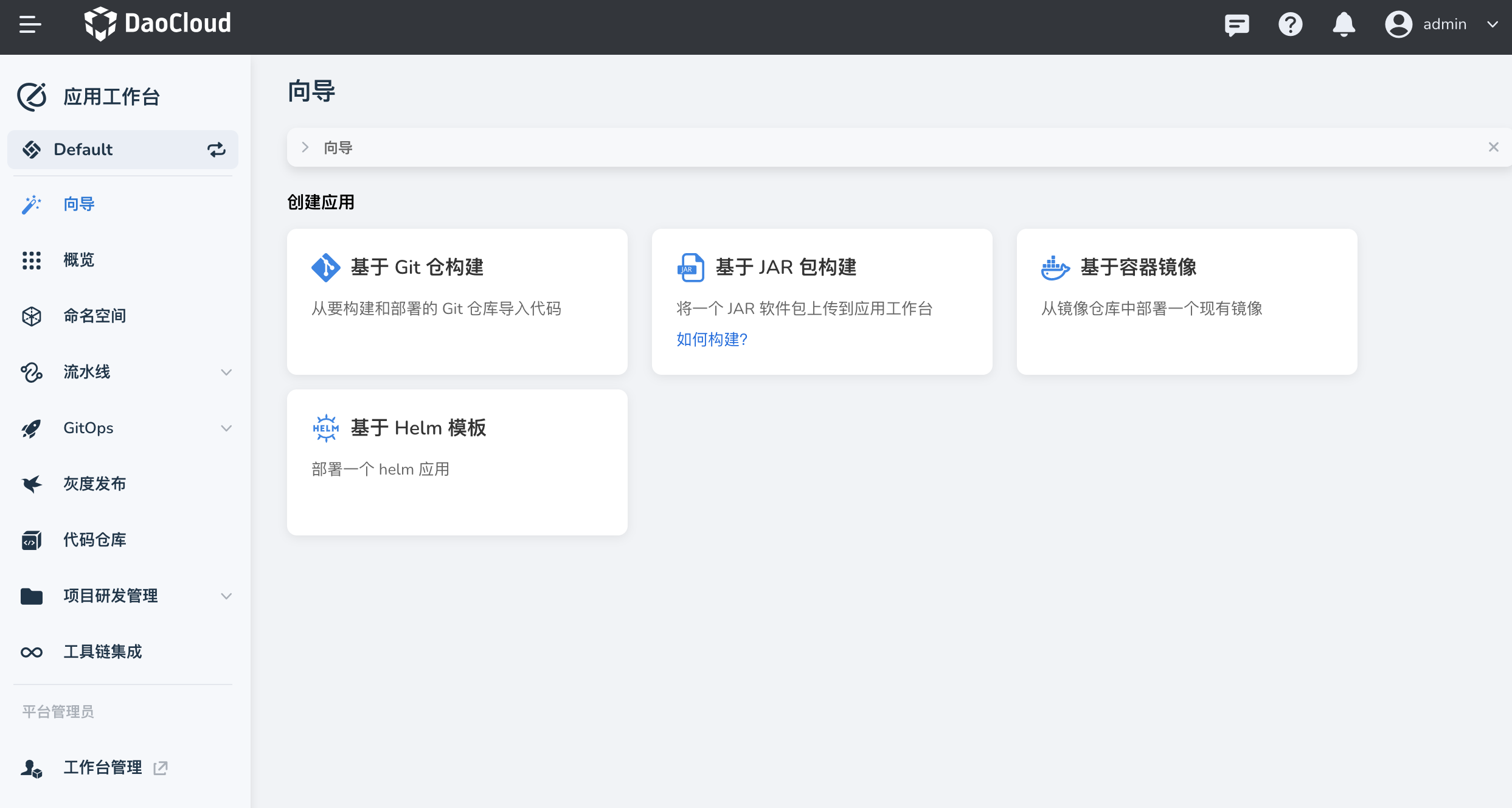Open the 代码仓库 code repository icon

point(32,540)
